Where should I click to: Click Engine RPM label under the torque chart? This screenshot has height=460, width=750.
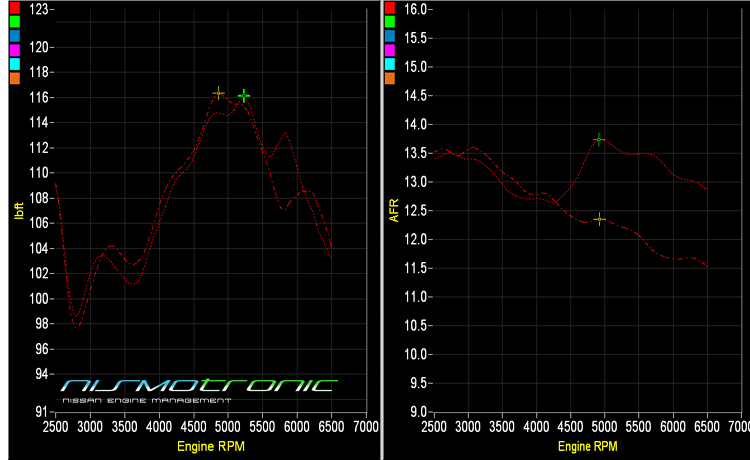pos(209,444)
